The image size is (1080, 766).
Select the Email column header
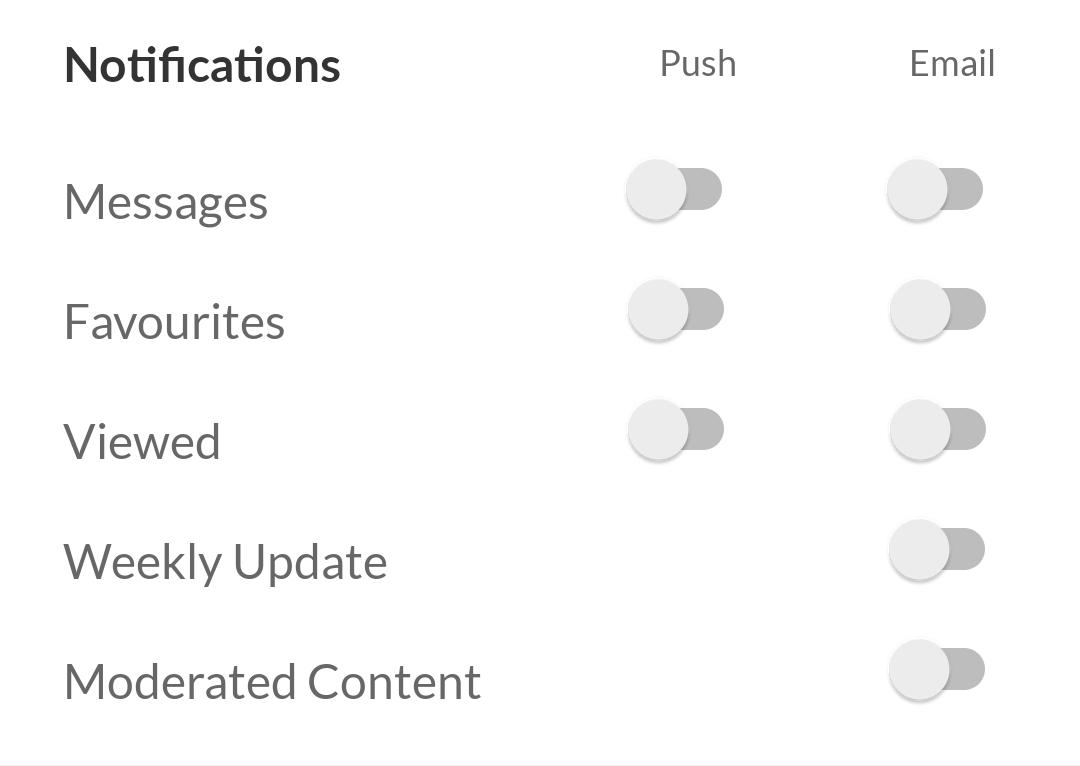coord(952,64)
